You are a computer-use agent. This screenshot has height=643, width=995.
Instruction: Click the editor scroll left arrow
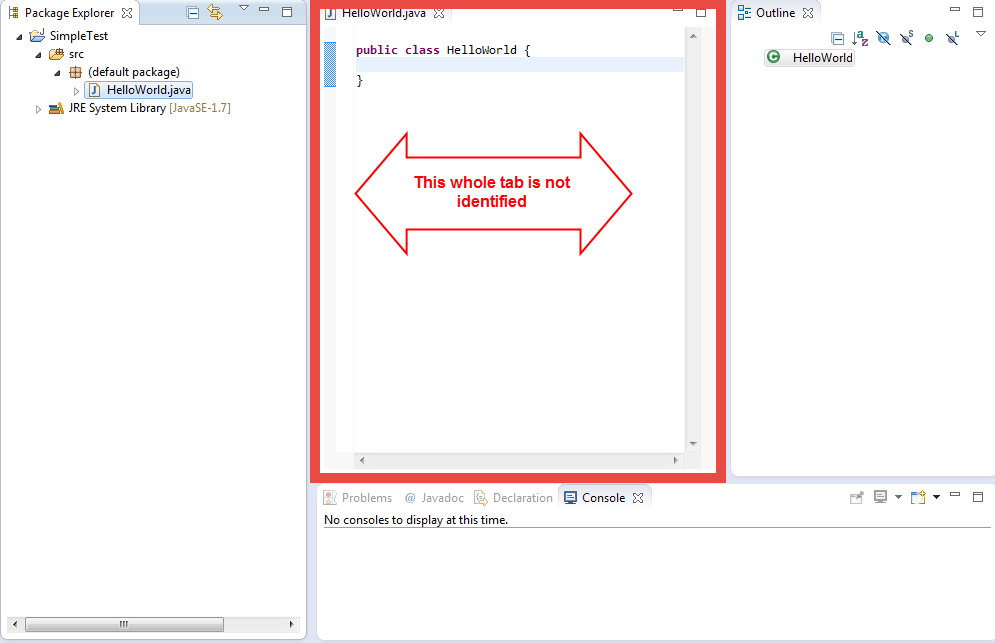click(x=362, y=460)
